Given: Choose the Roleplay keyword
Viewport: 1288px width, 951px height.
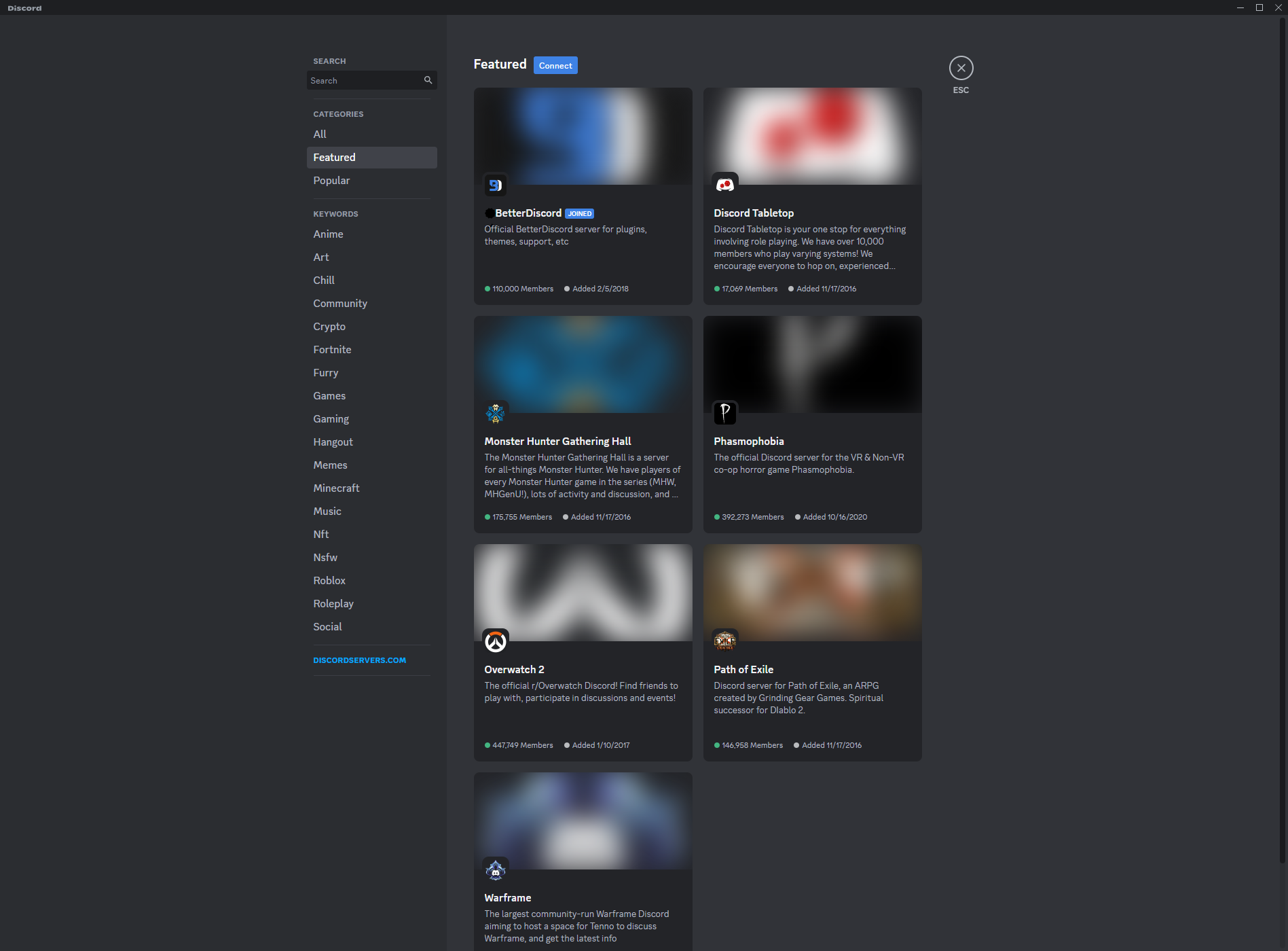Looking at the screenshot, I should (371, 604).
